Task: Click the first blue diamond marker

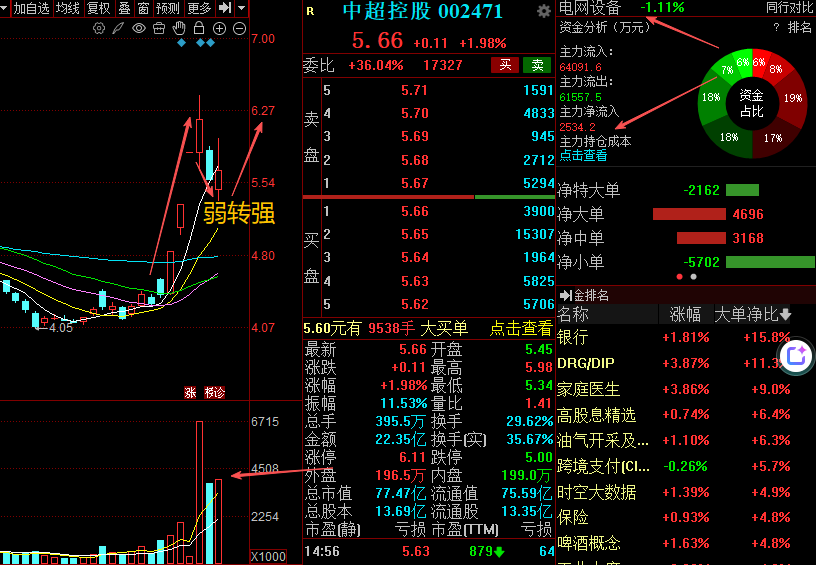Action: (x=182, y=43)
